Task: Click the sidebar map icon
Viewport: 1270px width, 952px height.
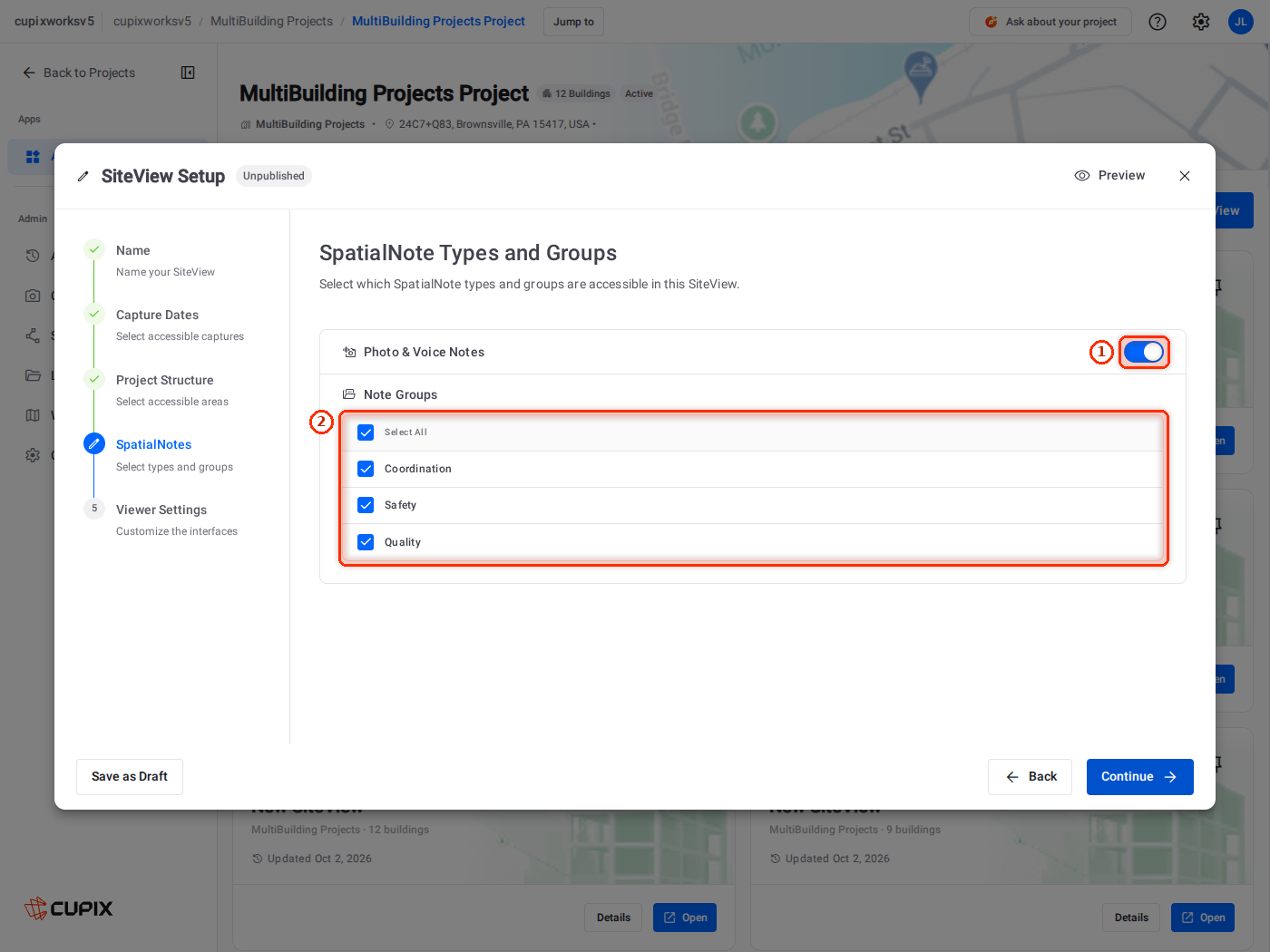Action: [x=33, y=415]
